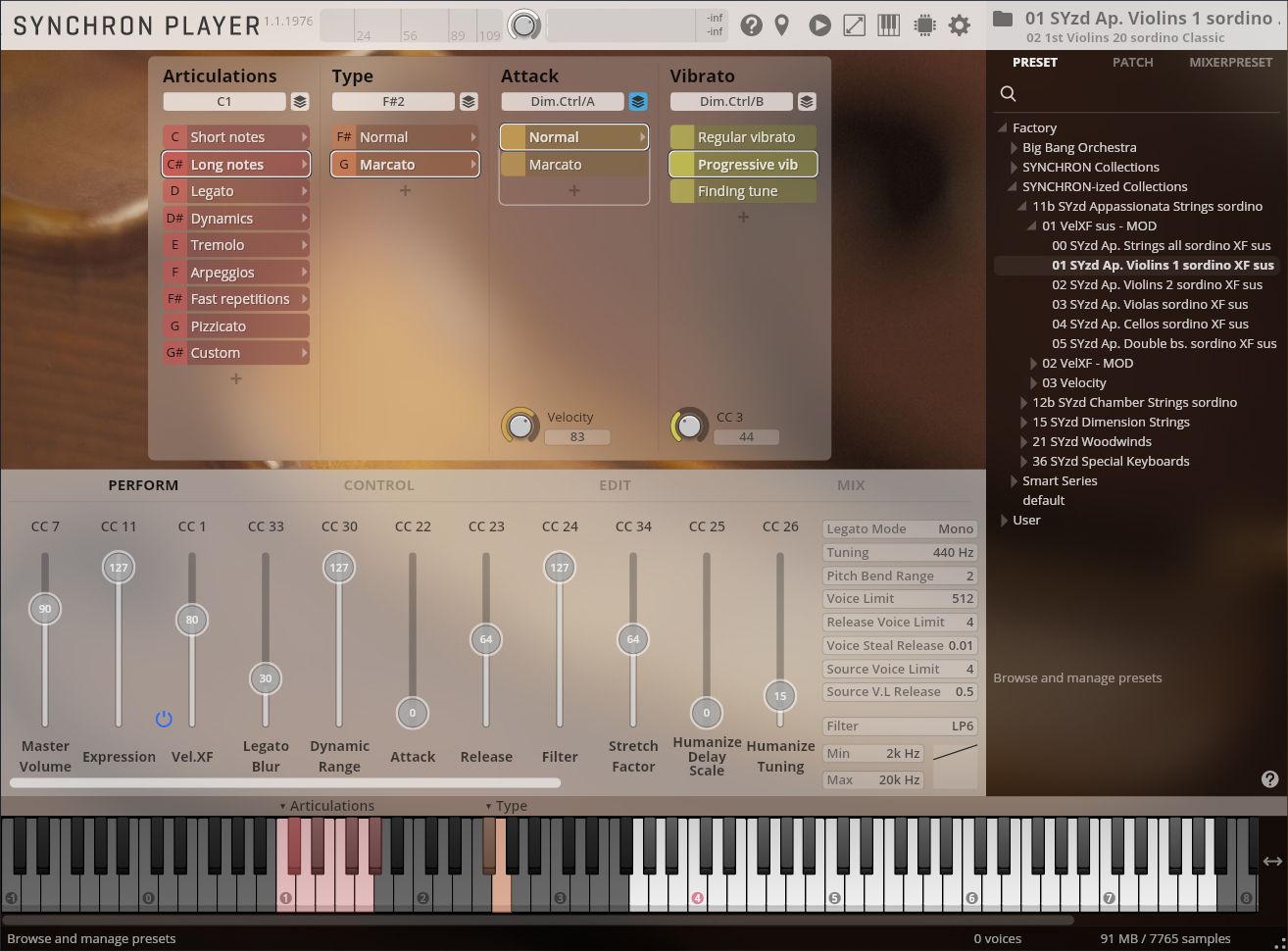This screenshot has width=1288, height=951.
Task: Add new slot with plus under Type
Action: (x=405, y=191)
